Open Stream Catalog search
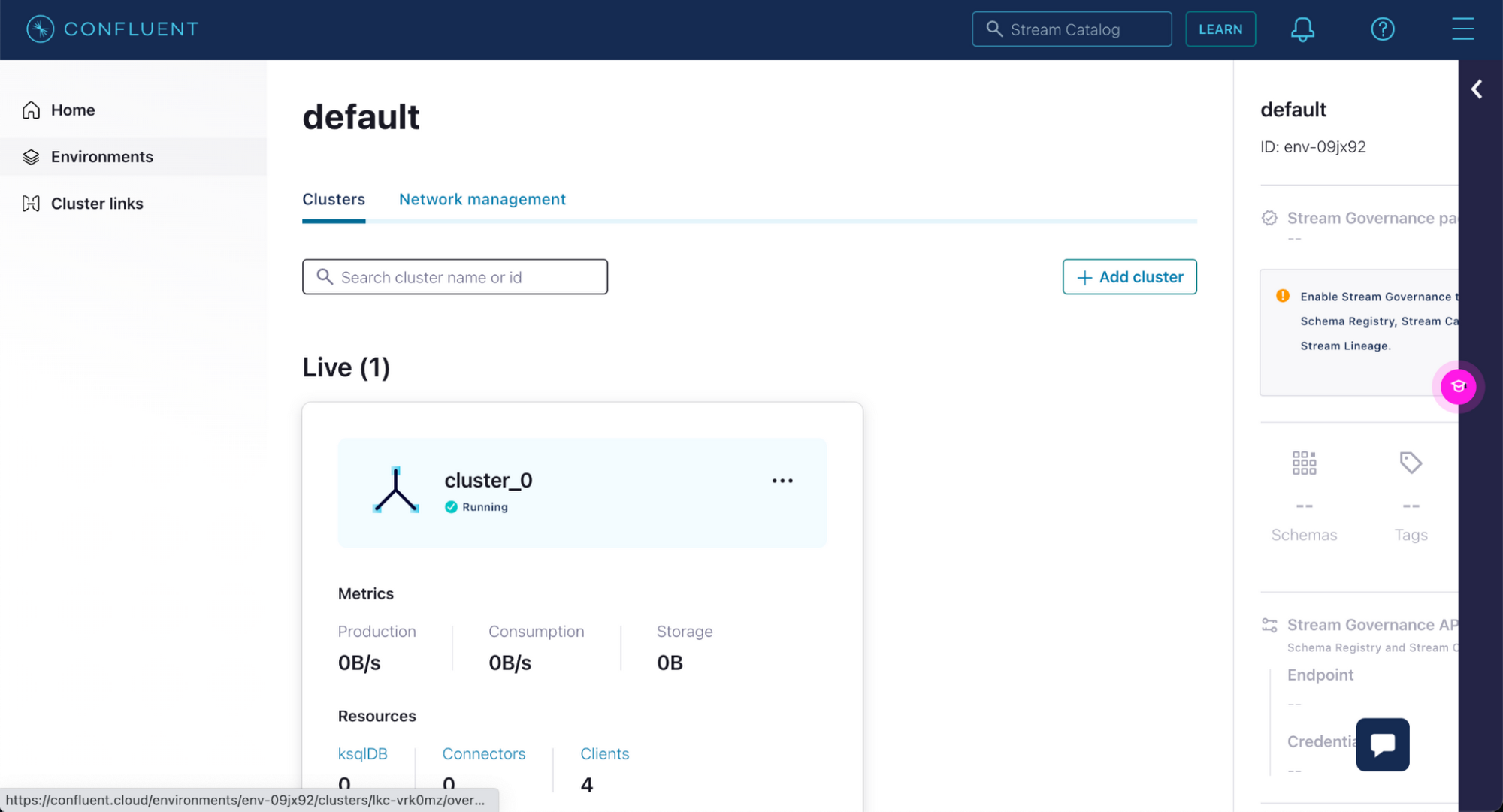Image resolution: width=1503 pixels, height=812 pixels. coord(1072,29)
